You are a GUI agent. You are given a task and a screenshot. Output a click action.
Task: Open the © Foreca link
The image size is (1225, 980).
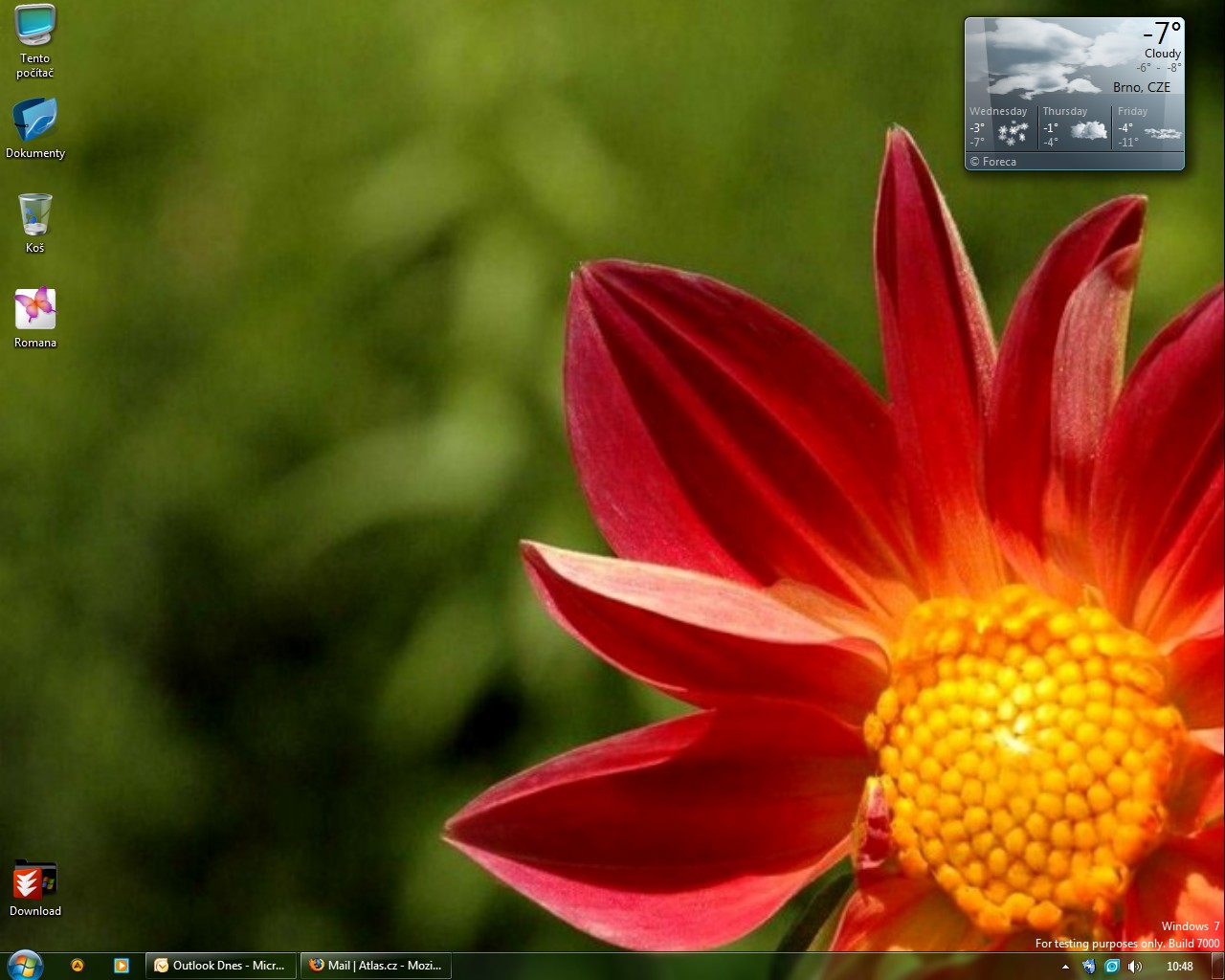click(x=993, y=162)
